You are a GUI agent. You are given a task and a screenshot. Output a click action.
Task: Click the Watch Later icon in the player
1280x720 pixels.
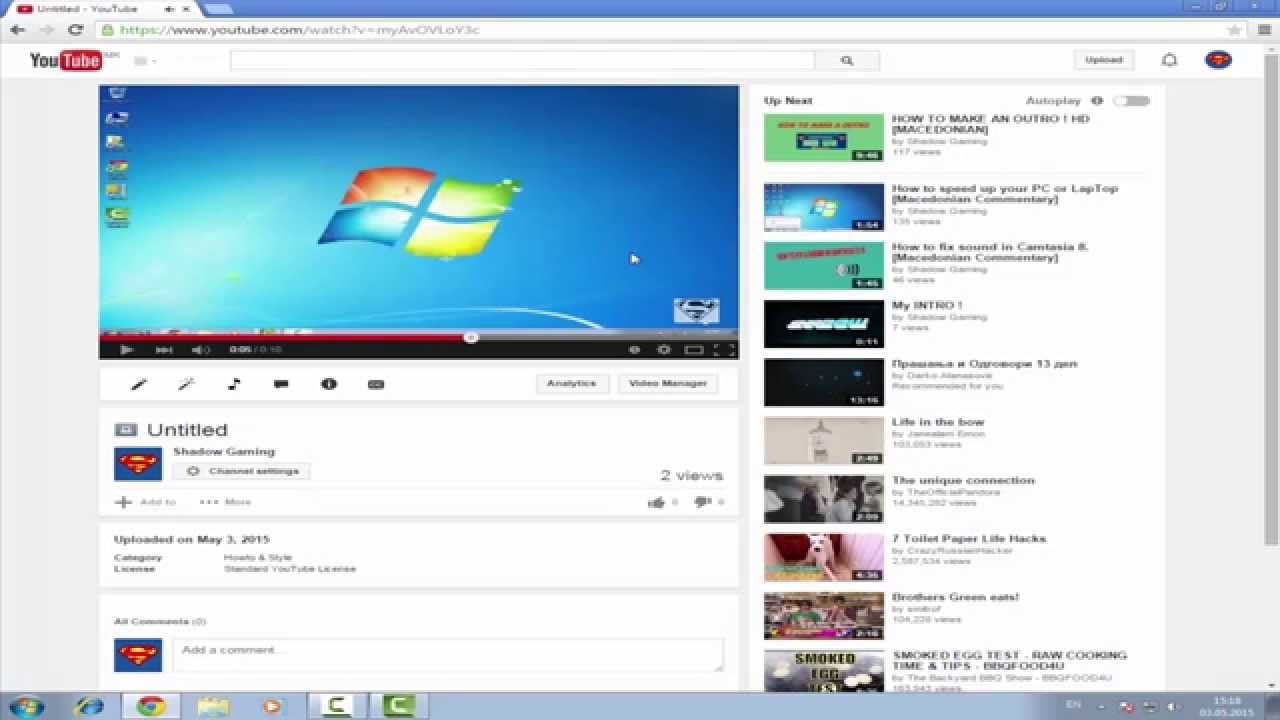click(x=634, y=350)
